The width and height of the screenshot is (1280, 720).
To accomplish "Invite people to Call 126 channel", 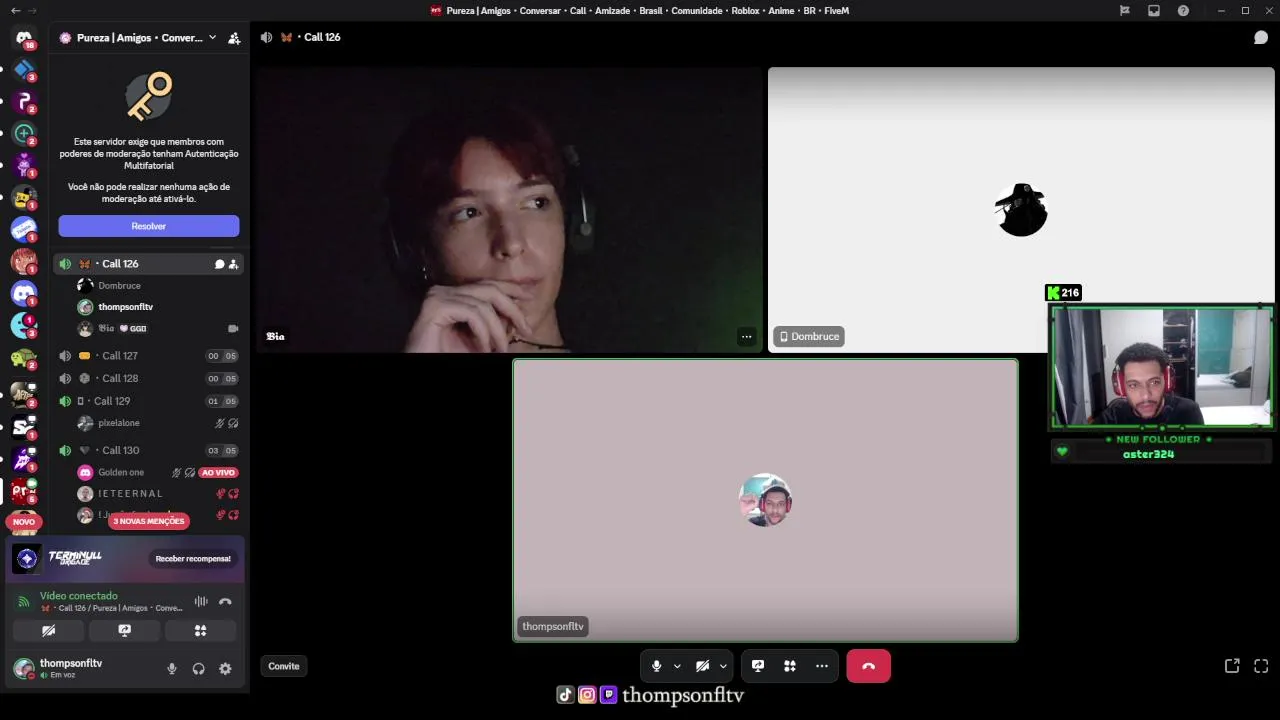I will coord(233,264).
